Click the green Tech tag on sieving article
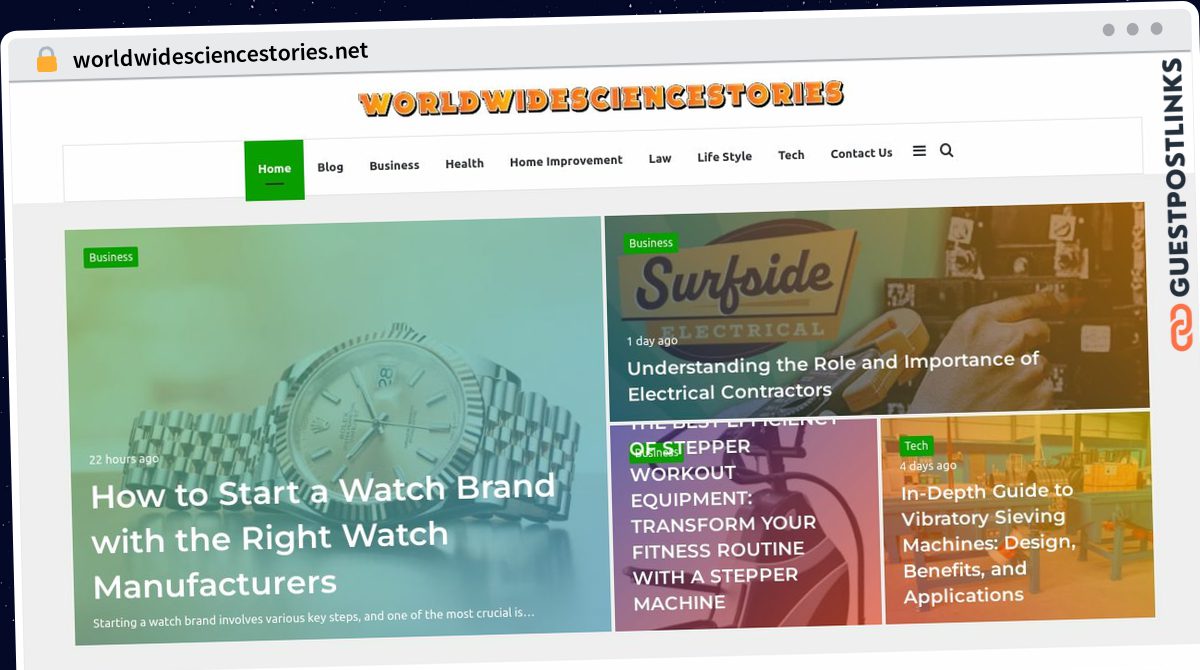The height and width of the screenshot is (670, 1200). tap(916, 446)
